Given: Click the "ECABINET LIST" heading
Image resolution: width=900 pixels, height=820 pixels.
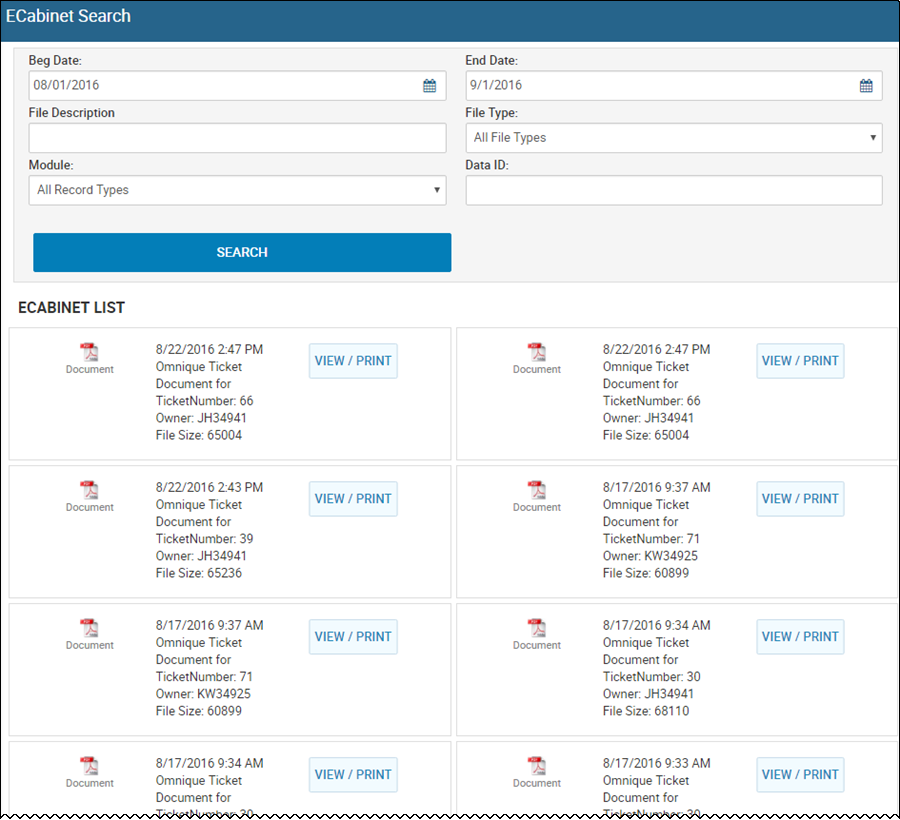Looking at the screenshot, I should (x=71, y=308).
